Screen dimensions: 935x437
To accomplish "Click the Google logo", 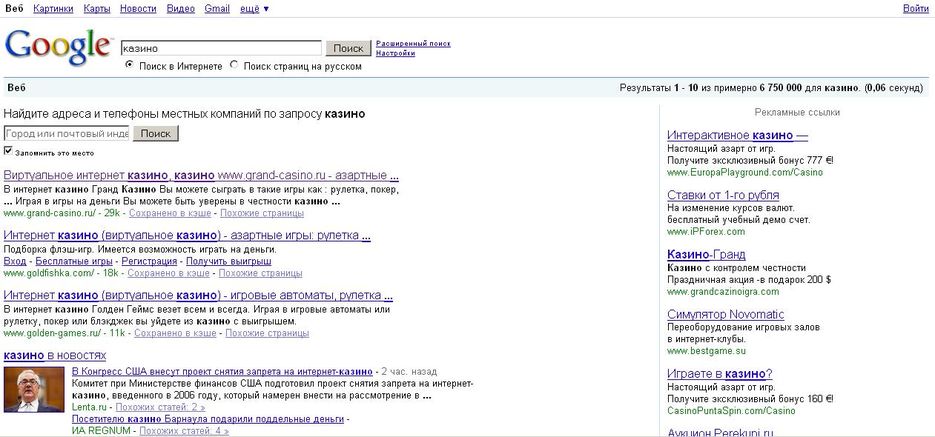I will 58,47.
